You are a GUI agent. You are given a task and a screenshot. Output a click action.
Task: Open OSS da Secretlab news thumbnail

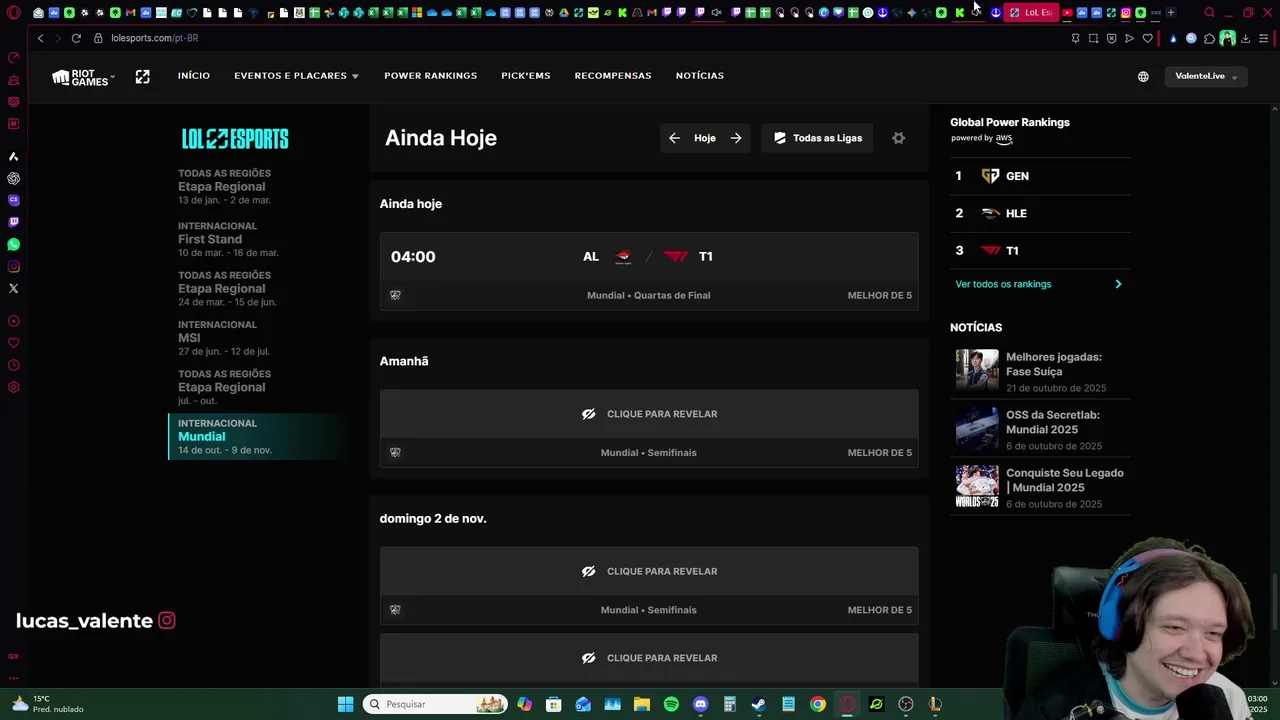(976, 429)
